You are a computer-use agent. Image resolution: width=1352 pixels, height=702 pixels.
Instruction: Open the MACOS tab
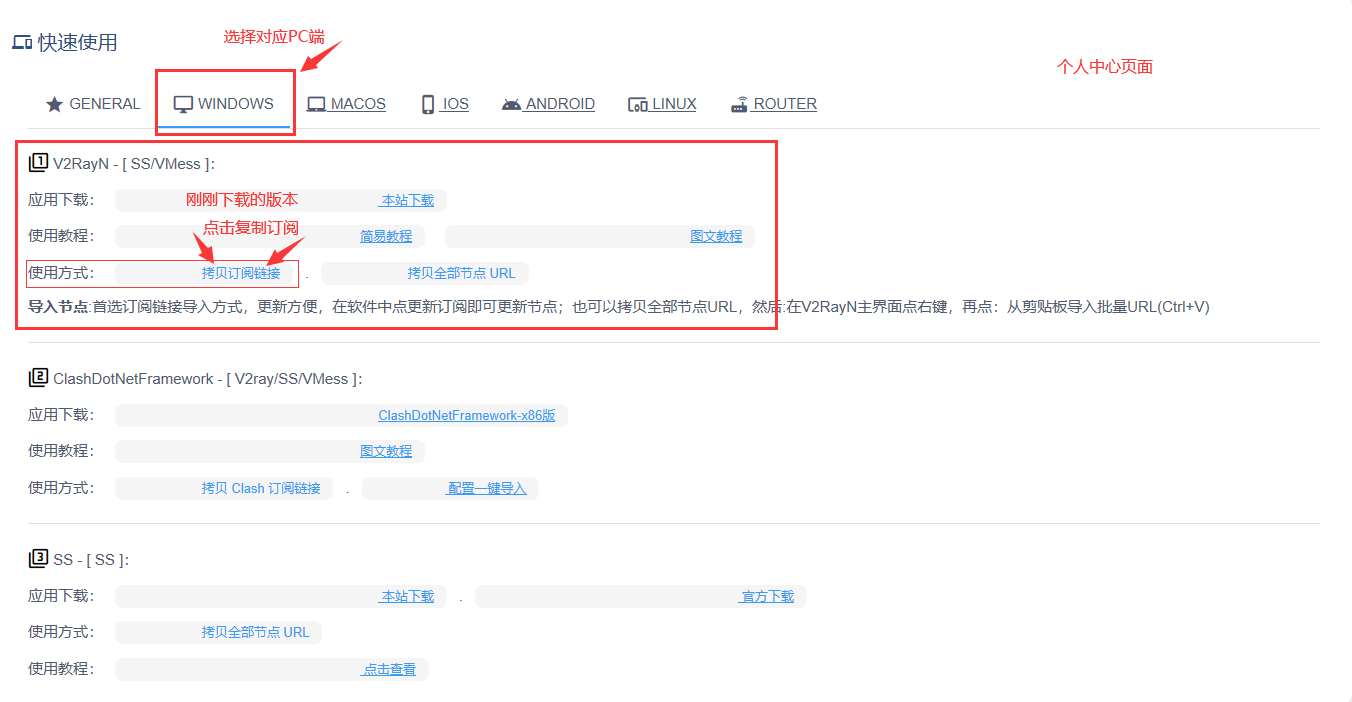346,104
